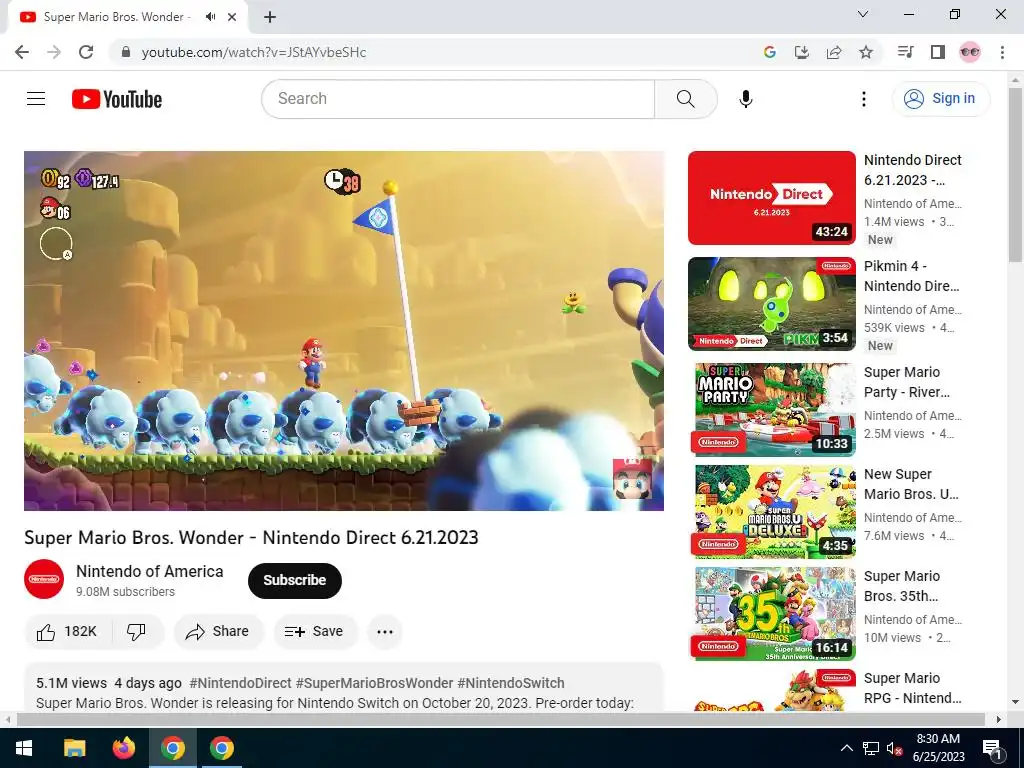Open Windows notification center
1024x768 pixels.
(x=992, y=748)
